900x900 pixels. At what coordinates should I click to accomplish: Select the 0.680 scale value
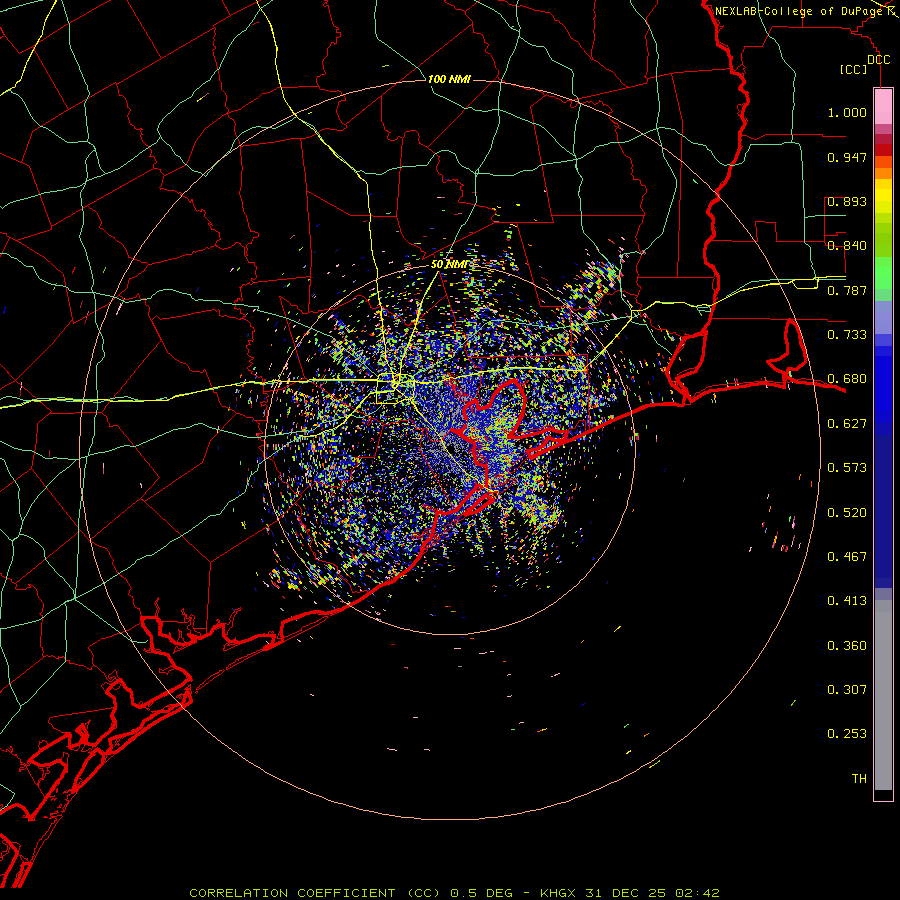click(847, 379)
